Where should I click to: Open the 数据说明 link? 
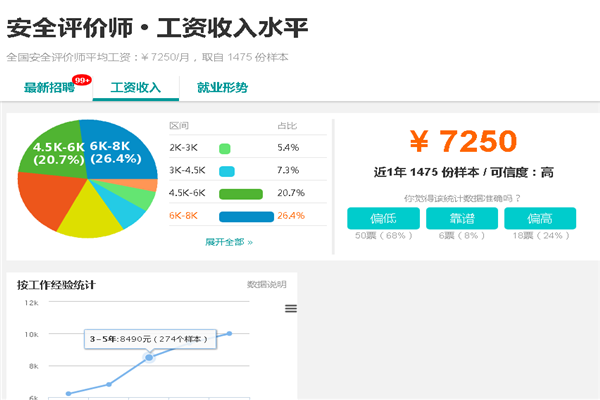click(x=267, y=284)
